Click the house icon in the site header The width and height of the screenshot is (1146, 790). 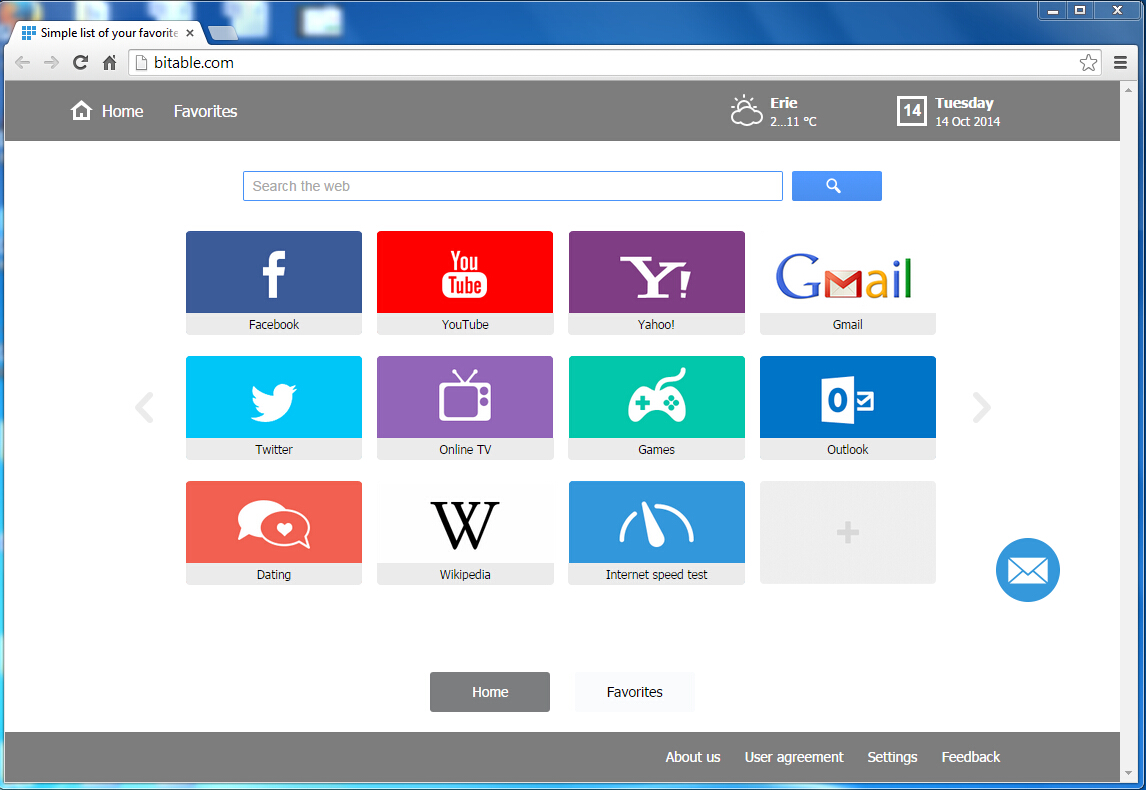(x=81, y=110)
